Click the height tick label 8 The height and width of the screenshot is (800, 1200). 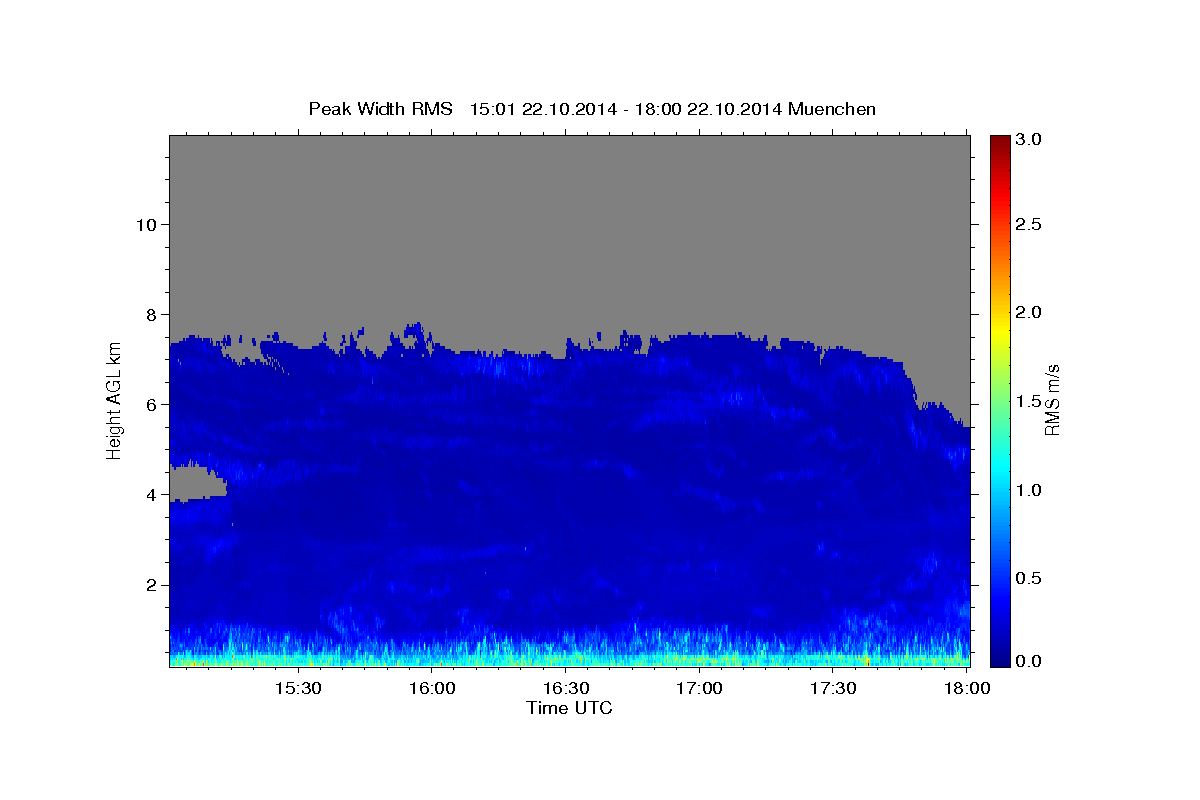click(150, 314)
